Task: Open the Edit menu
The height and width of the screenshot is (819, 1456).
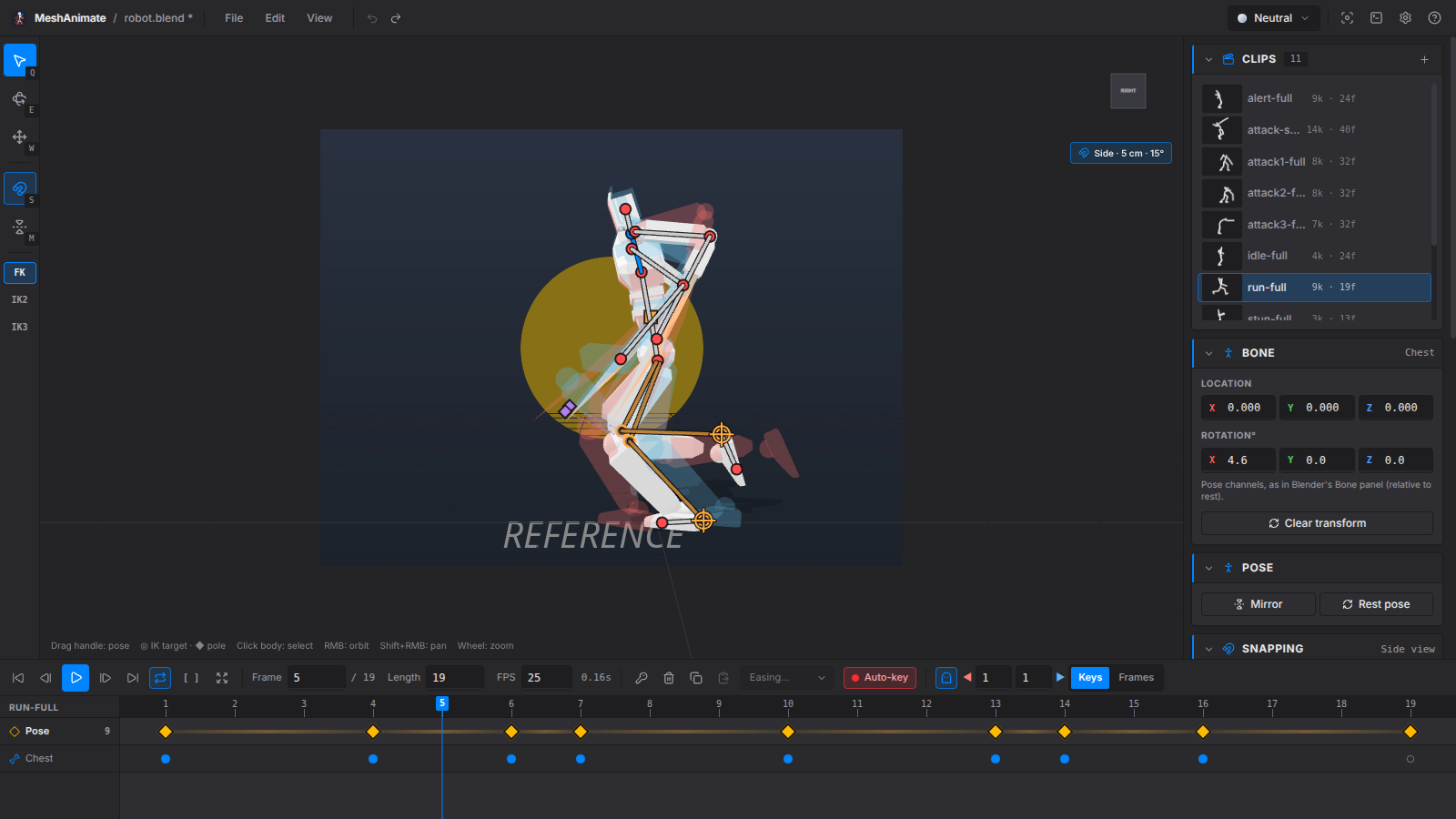Action: coord(275,18)
